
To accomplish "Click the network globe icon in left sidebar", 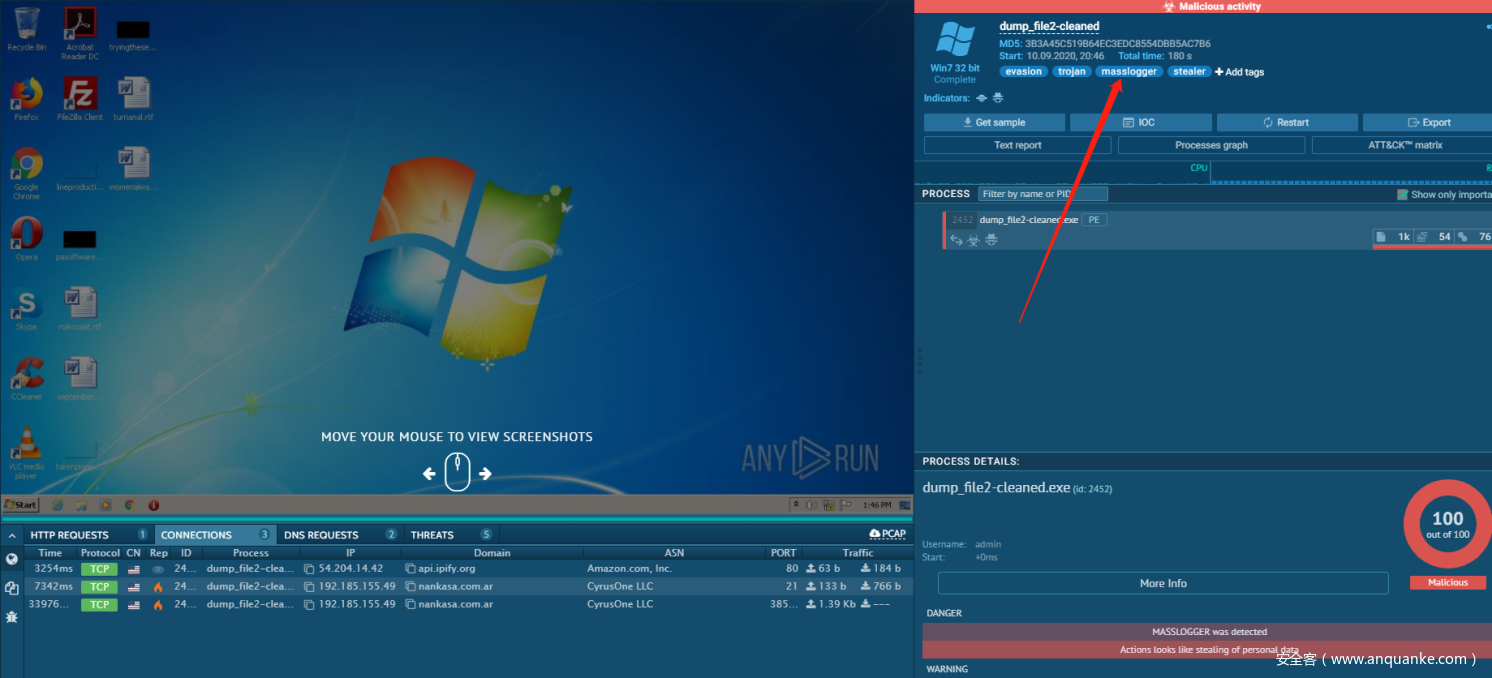I will 12,559.
